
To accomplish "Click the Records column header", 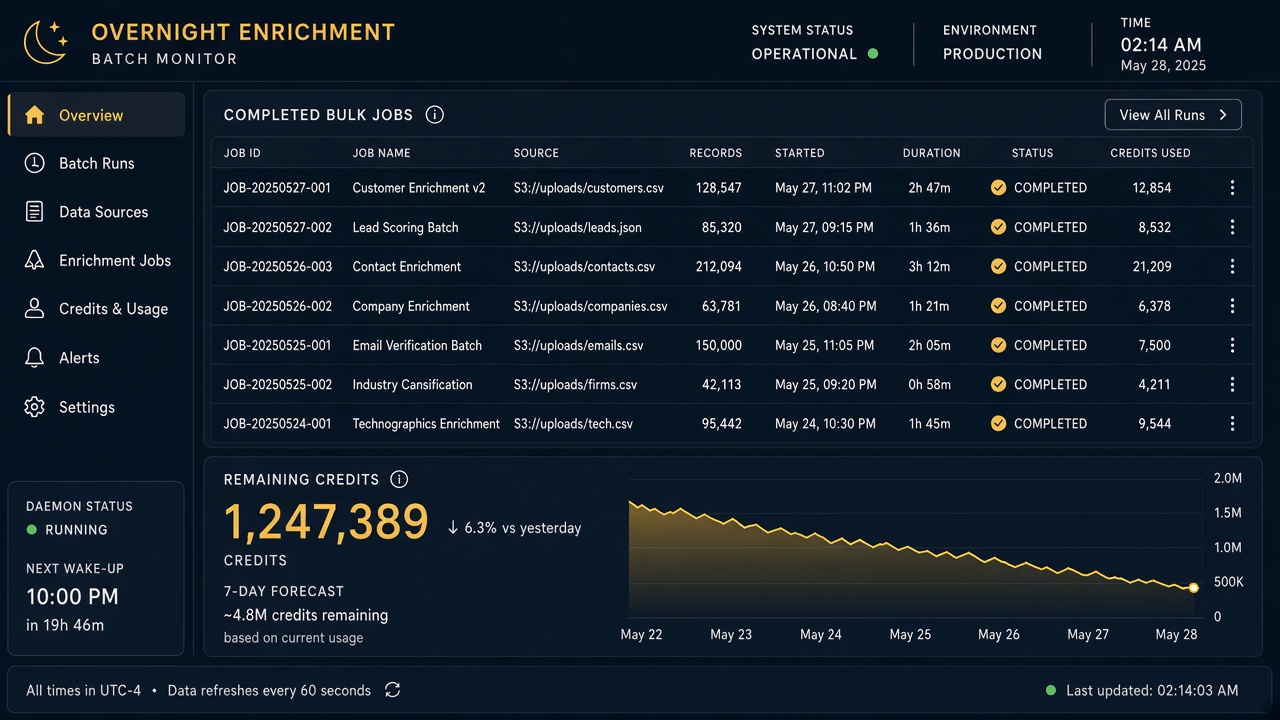I will pos(715,153).
